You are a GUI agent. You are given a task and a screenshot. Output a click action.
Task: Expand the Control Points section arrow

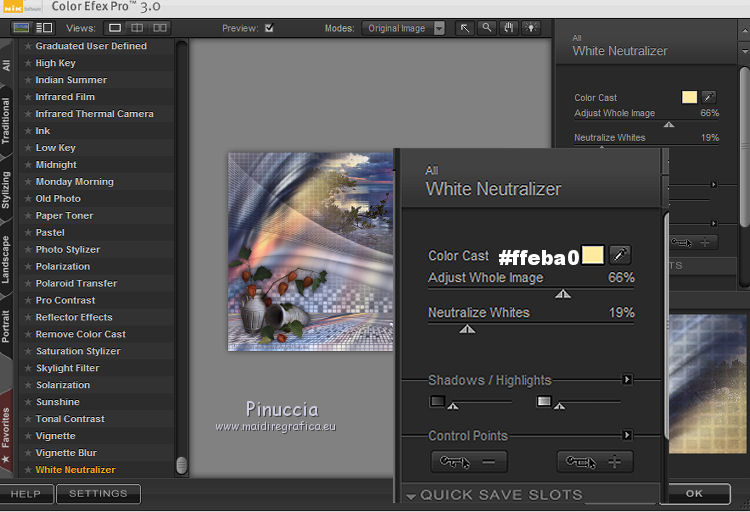tap(627, 435)
